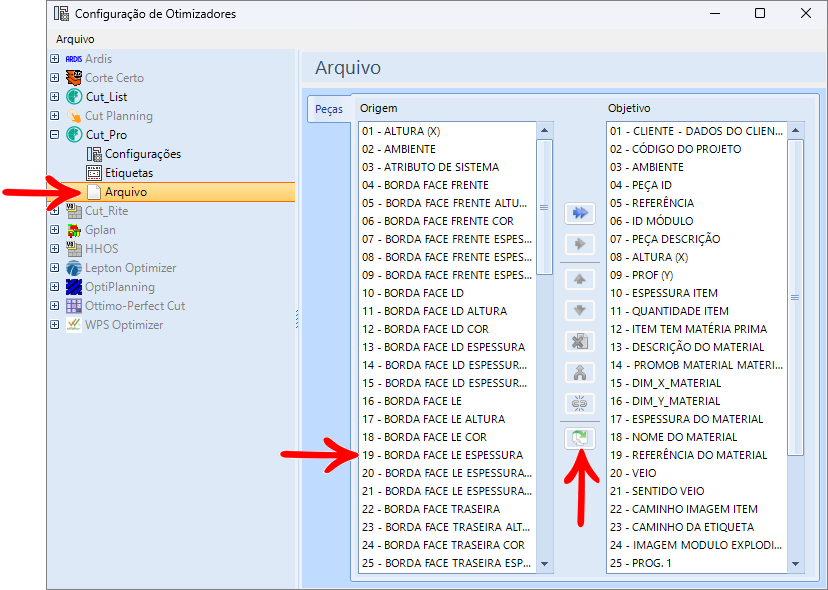Select '20 - VEIO' in Objetivo

pos(697,473)
